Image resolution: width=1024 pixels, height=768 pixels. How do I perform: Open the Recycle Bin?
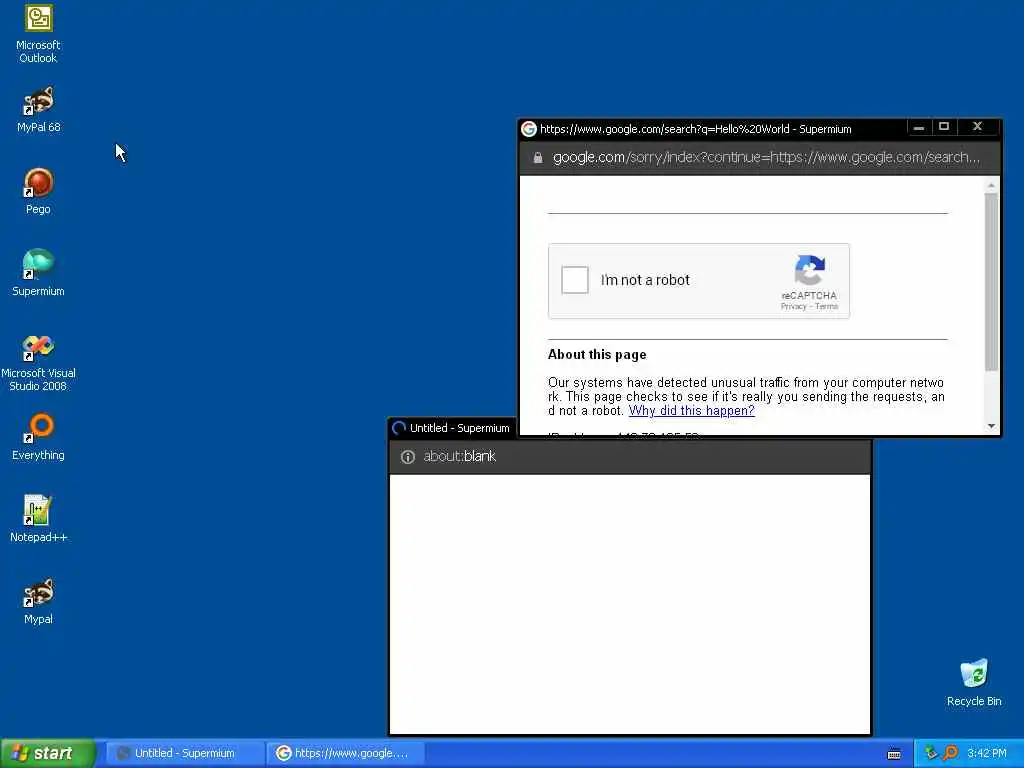pos(974,682)
